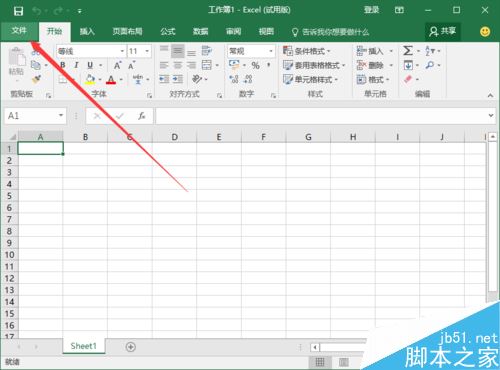Open the Ribbon Display Options icon

pos(399,10)
